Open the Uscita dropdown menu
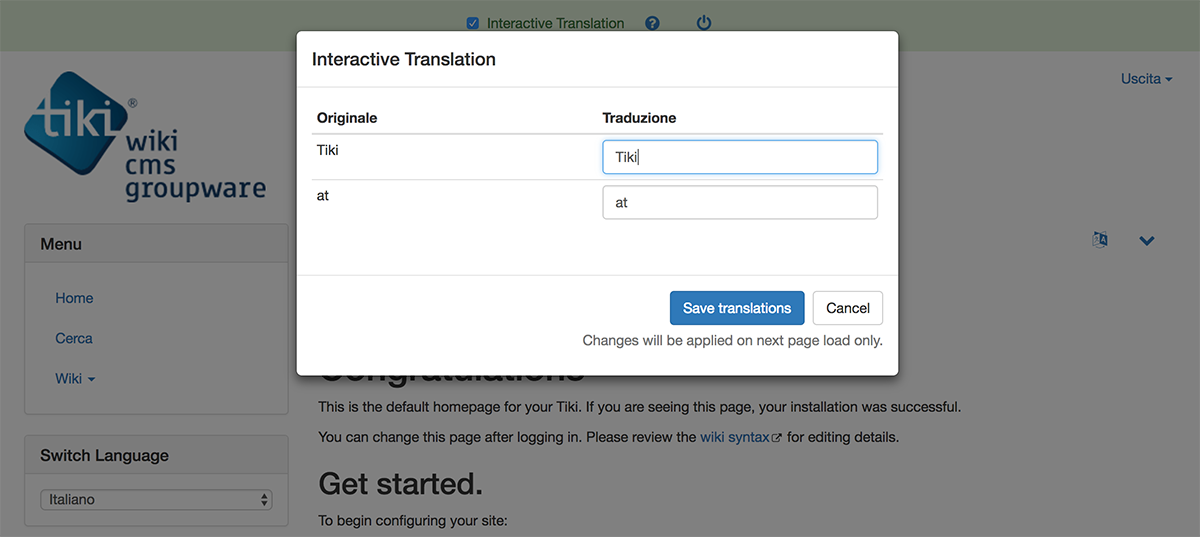Image resolution: width=1200 pixels, height=537 pixels. [1146, 78]
